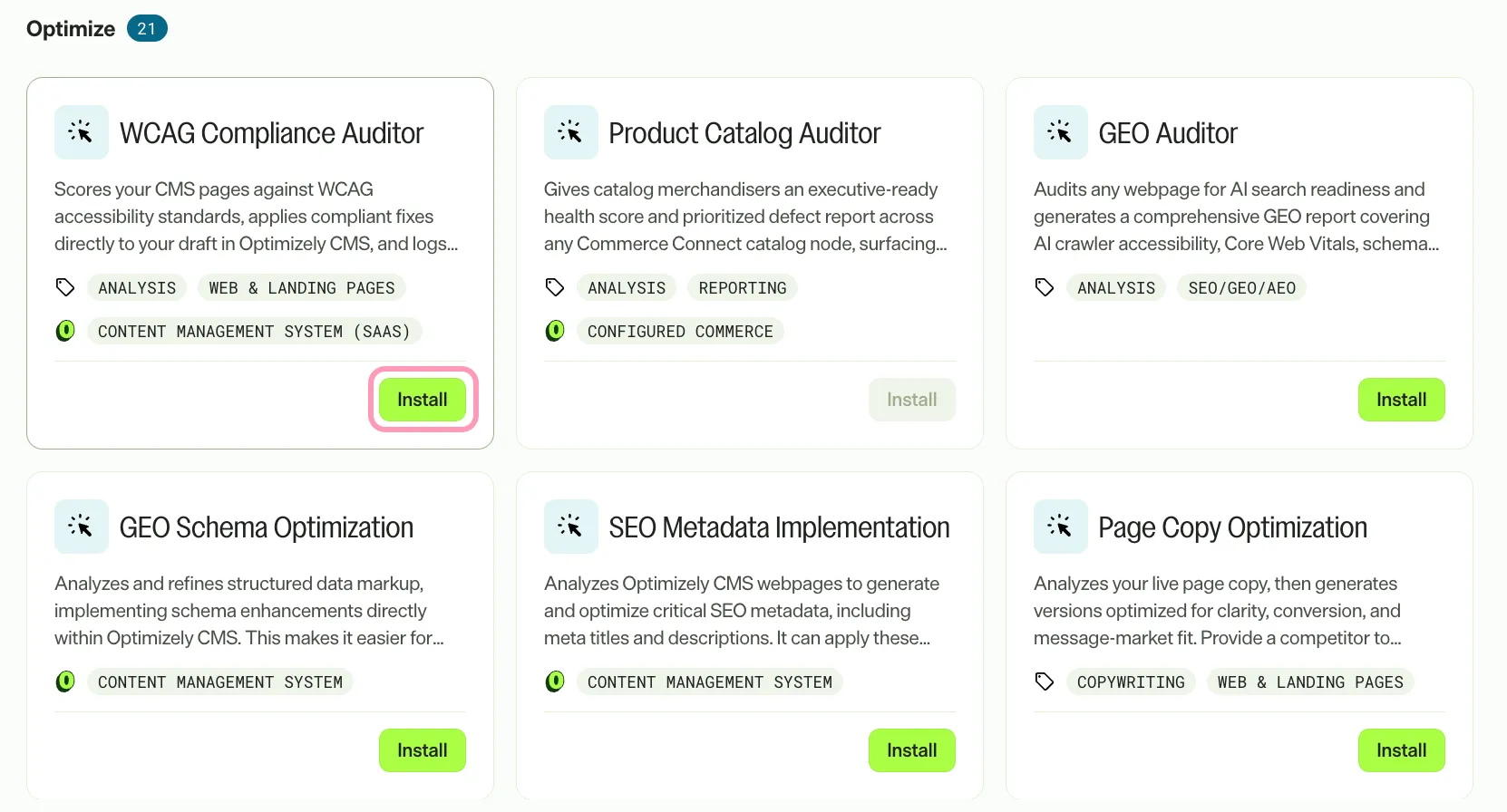Select the REPORTING tag
This screenshot has height=812, width=1507.
[x=743, y=287]
